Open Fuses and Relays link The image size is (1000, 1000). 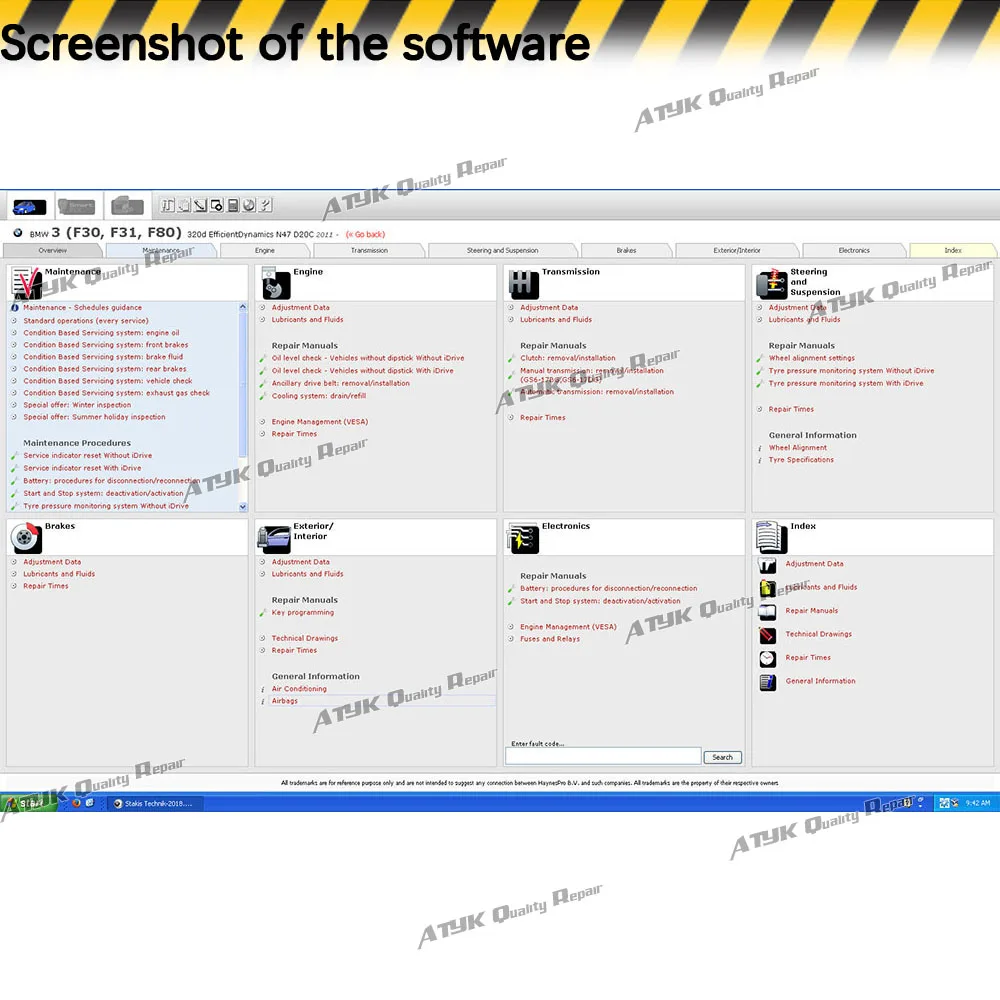coord(550,639)
